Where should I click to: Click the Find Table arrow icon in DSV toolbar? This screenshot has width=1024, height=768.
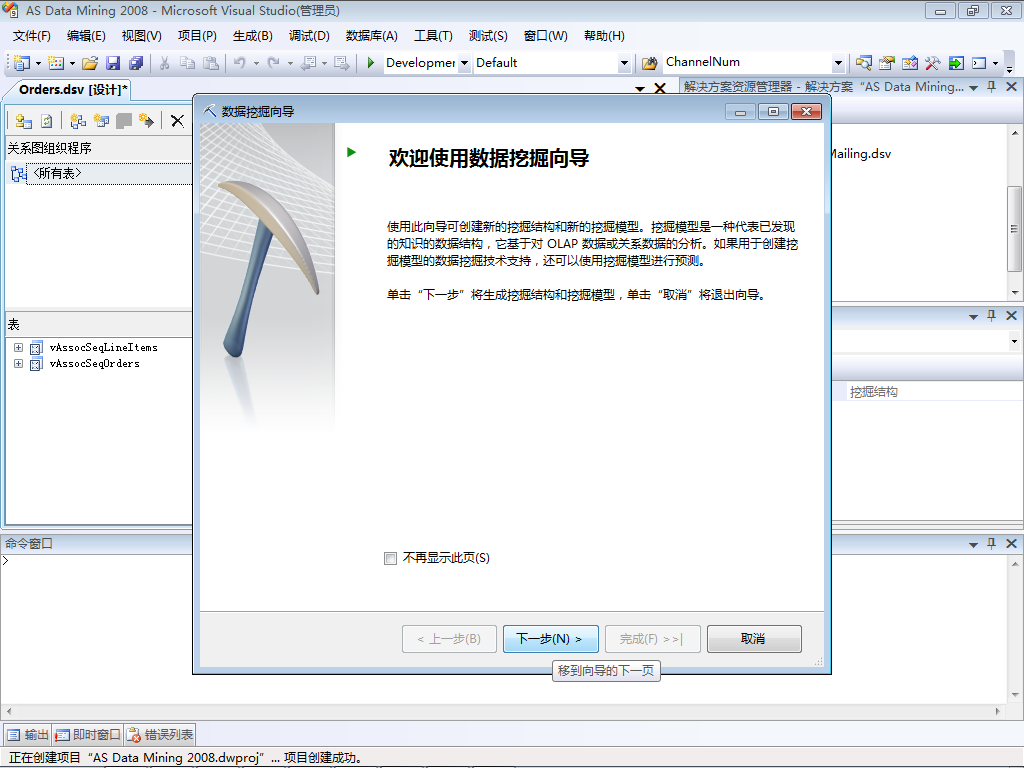[146, 121]
